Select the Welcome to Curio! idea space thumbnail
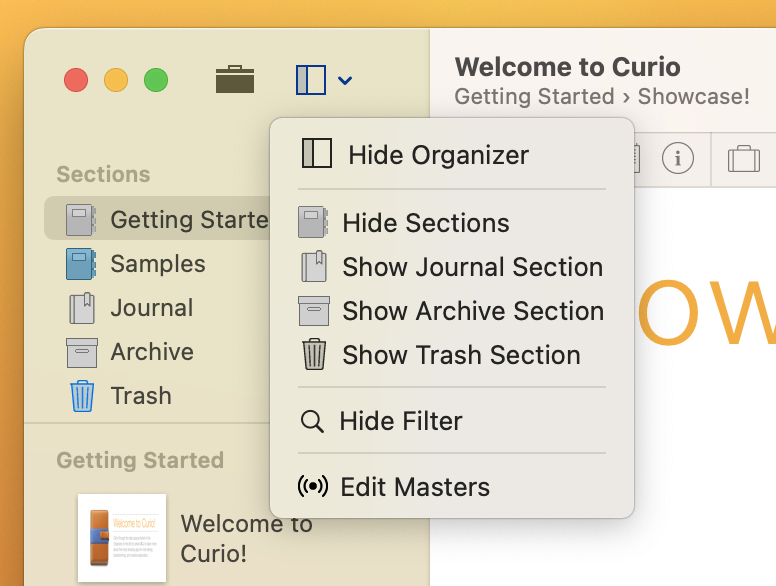Viewport: 776px width, 586px height. (122, 537)
